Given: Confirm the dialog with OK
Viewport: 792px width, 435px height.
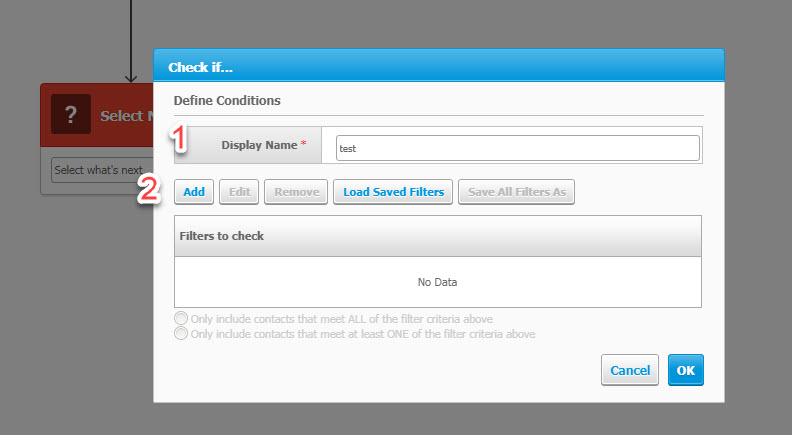Looking at the screenshot, I should pos(685,370).
